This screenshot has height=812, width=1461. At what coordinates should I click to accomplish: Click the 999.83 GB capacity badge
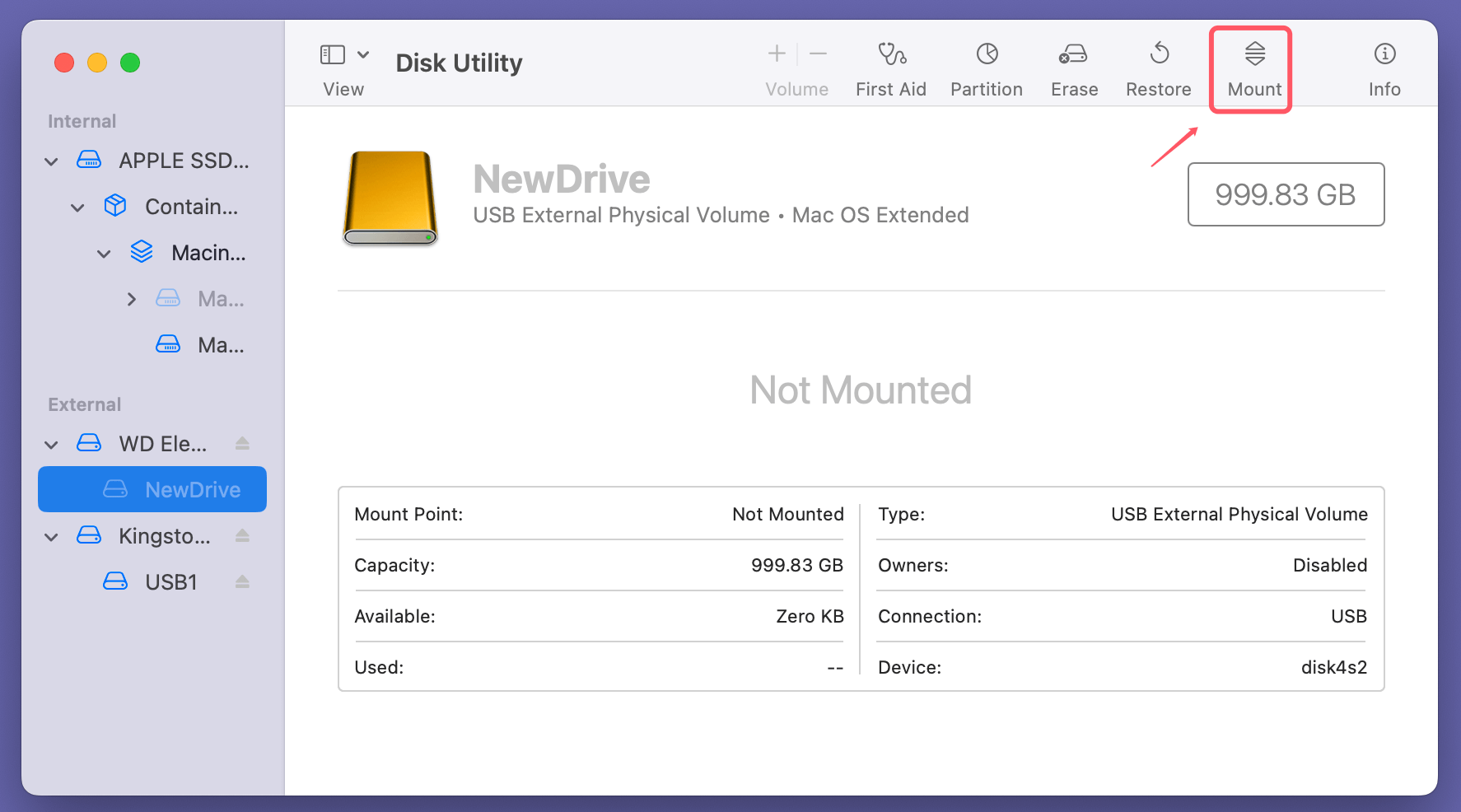(1286, 195)
